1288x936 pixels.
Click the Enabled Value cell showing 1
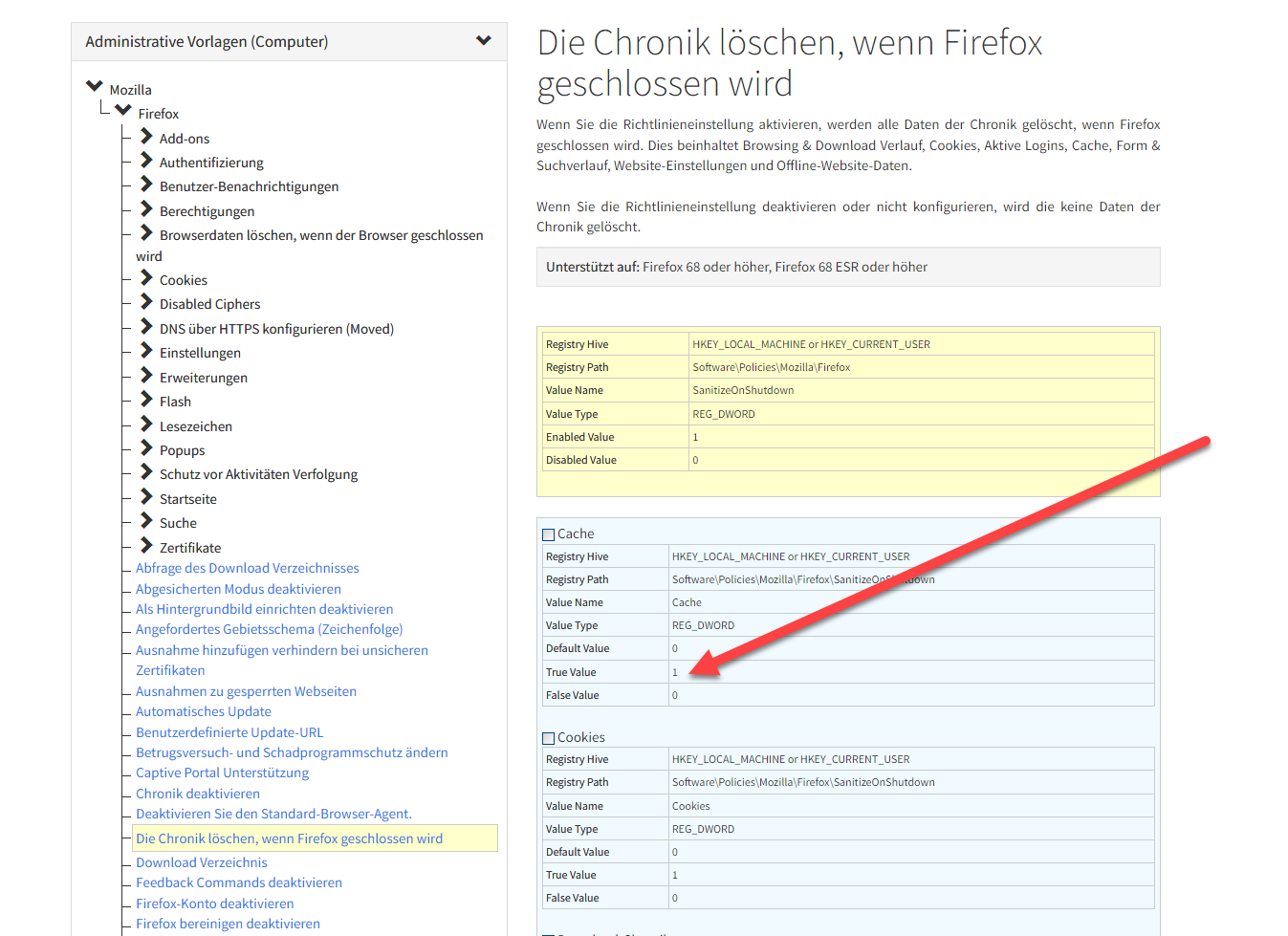point(921,437)
